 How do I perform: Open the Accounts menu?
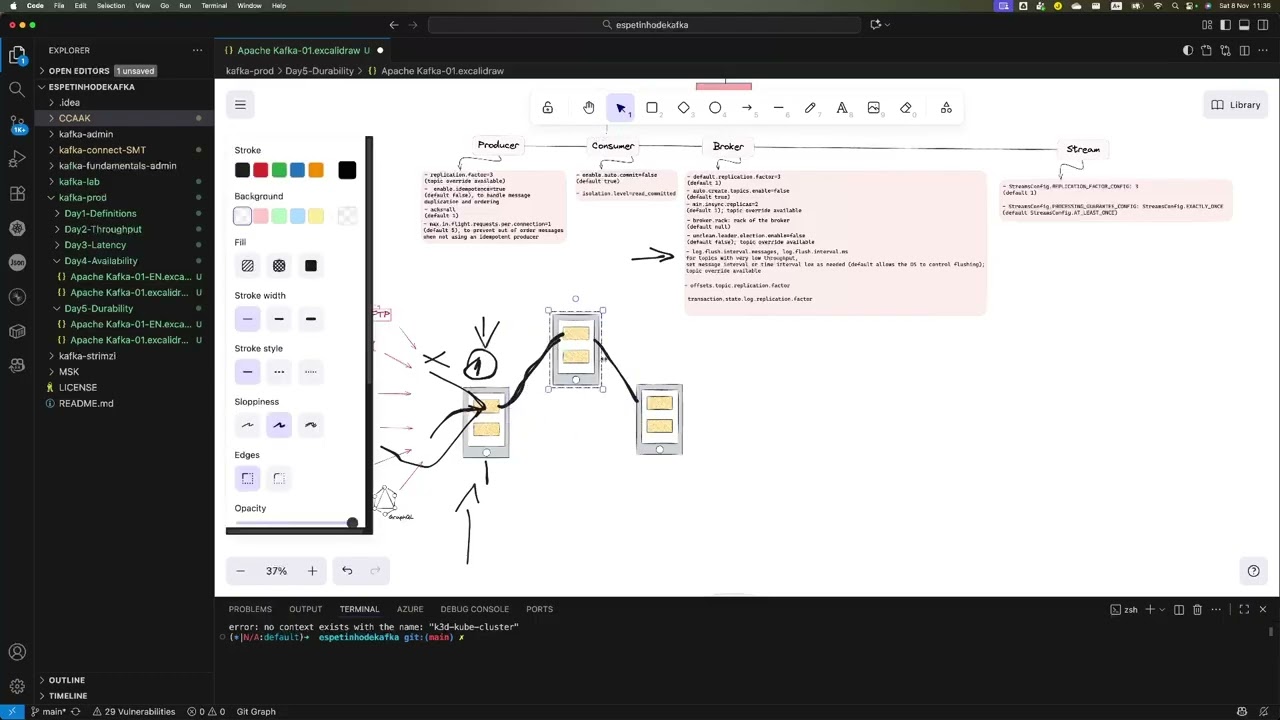[x=17, y=653]
